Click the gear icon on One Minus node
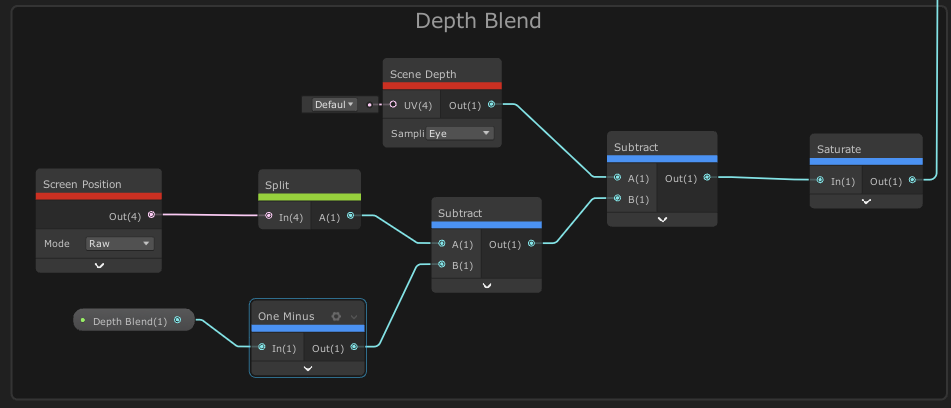This screenshot has height=408, width=951. [x=336, y=316]
